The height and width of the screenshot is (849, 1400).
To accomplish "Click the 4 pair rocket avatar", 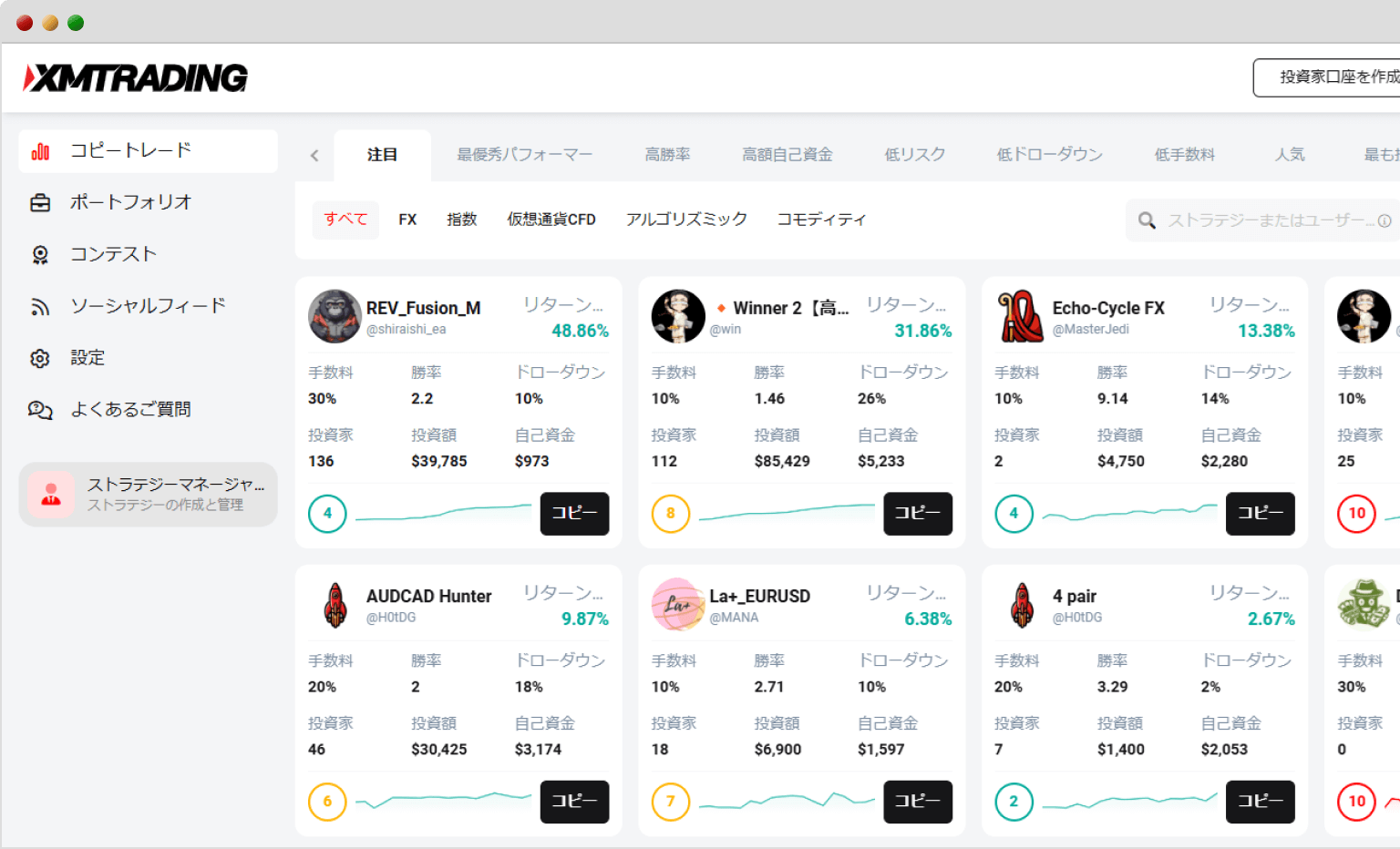I will pos(1022,605).
